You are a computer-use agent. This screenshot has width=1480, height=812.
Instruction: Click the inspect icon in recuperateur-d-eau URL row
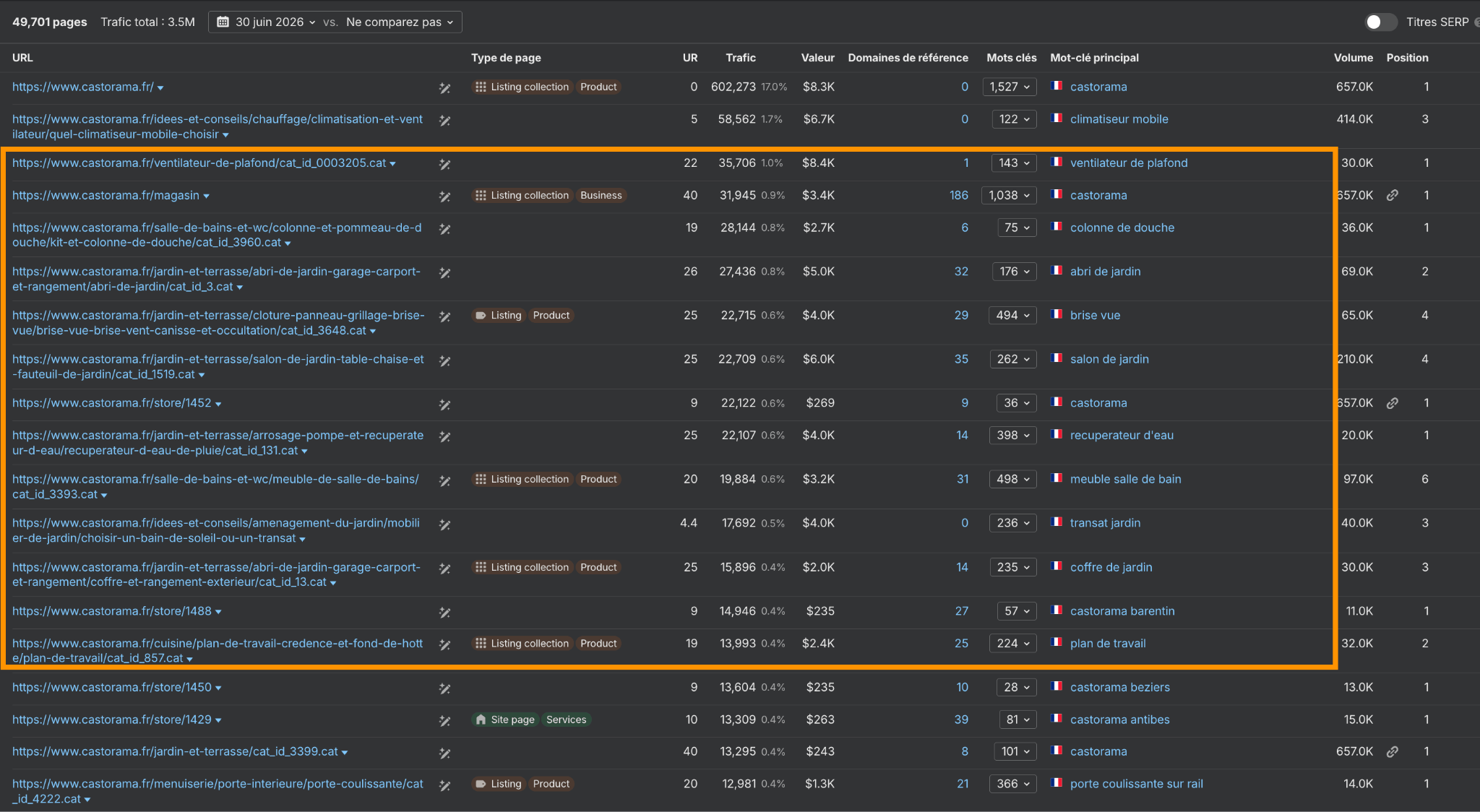pyautogui.click(x=444, y=436)
